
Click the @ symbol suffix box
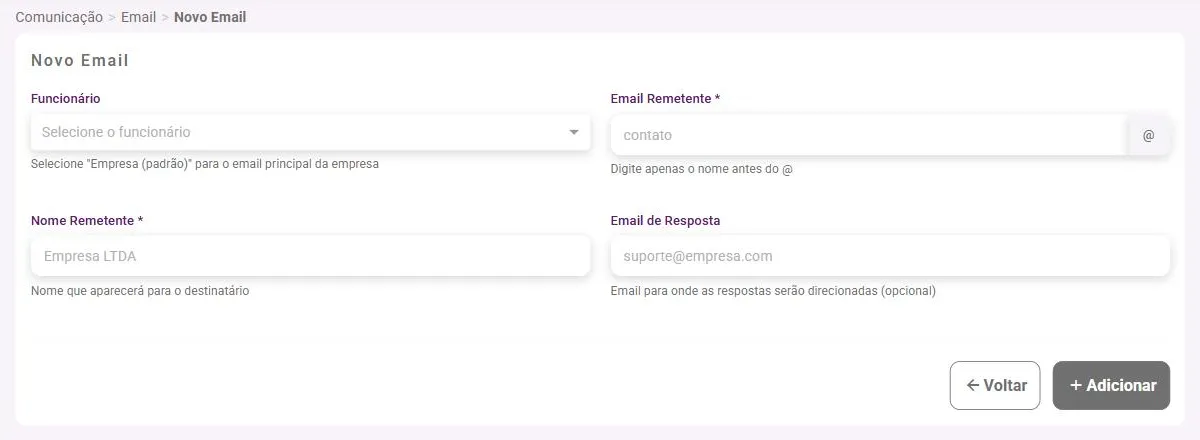(x=1148, y=135)
